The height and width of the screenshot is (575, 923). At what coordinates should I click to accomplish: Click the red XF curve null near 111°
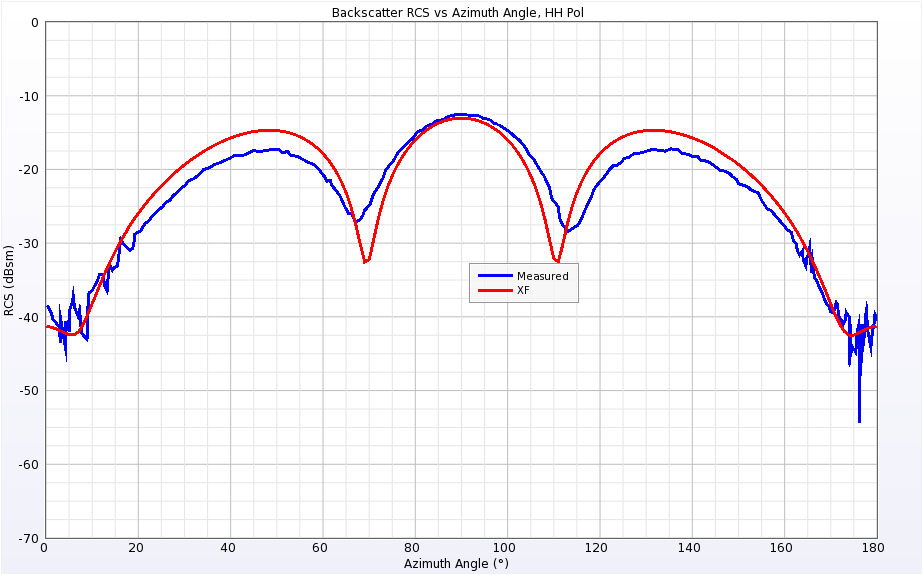(556, 260)
